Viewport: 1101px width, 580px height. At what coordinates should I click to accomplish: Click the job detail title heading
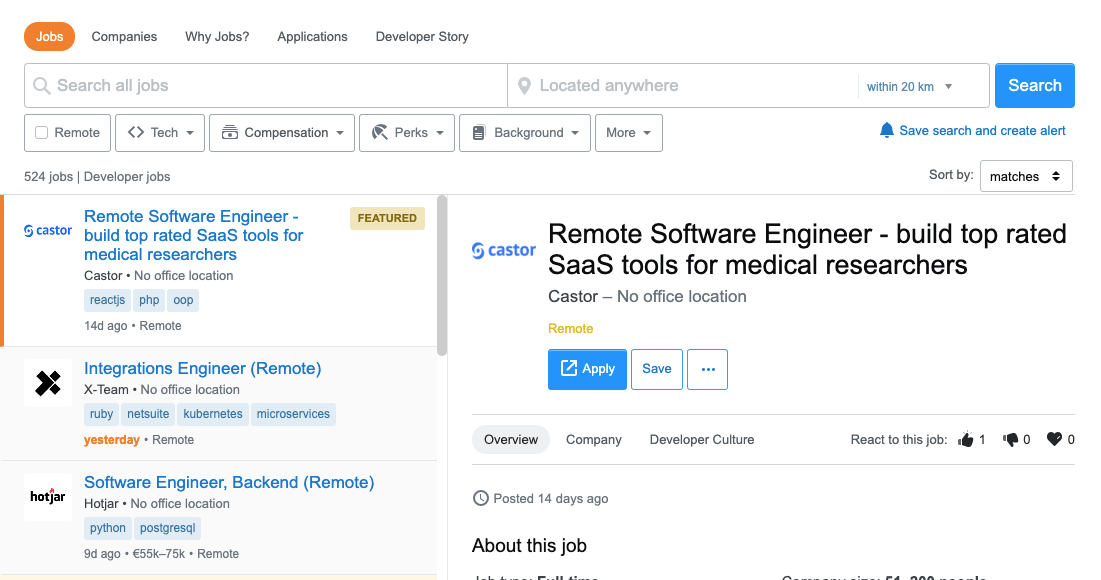pyautogui.click(x=807, y=249)
